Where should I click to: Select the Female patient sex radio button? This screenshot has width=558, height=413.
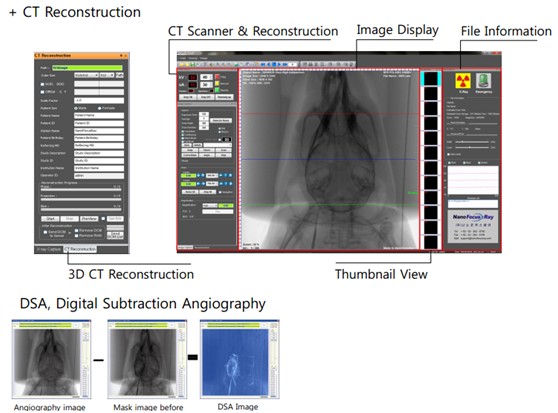point(99,108)
